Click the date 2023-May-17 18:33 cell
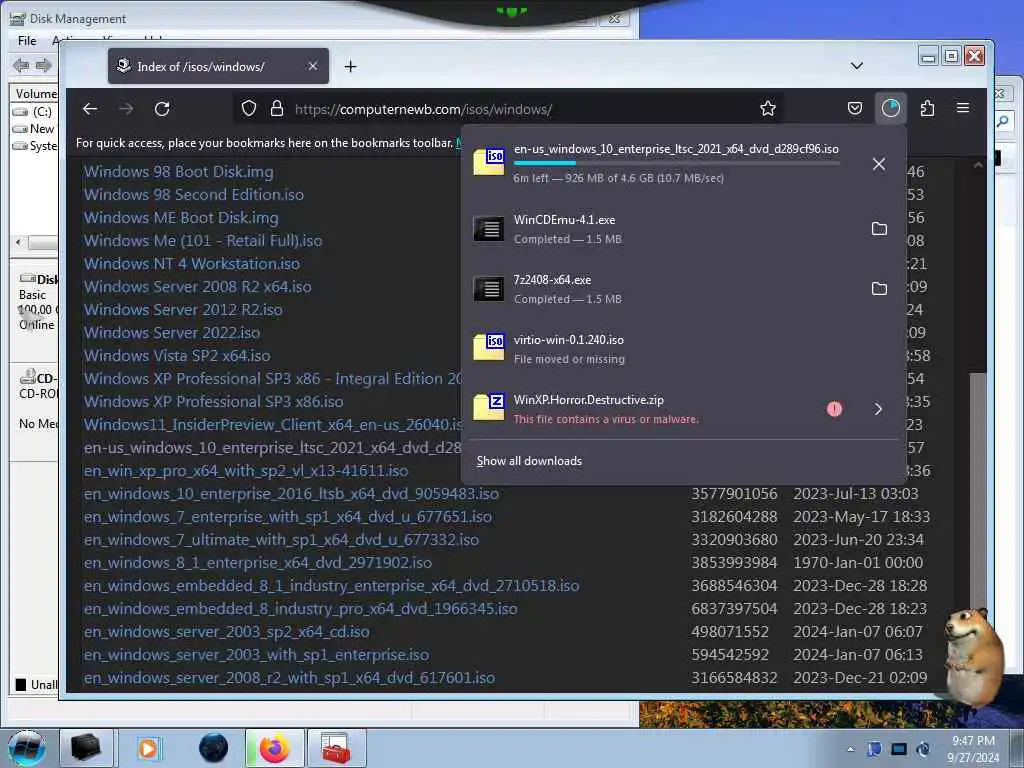This screenshot has height=768, width=1024. pos(861,517)
